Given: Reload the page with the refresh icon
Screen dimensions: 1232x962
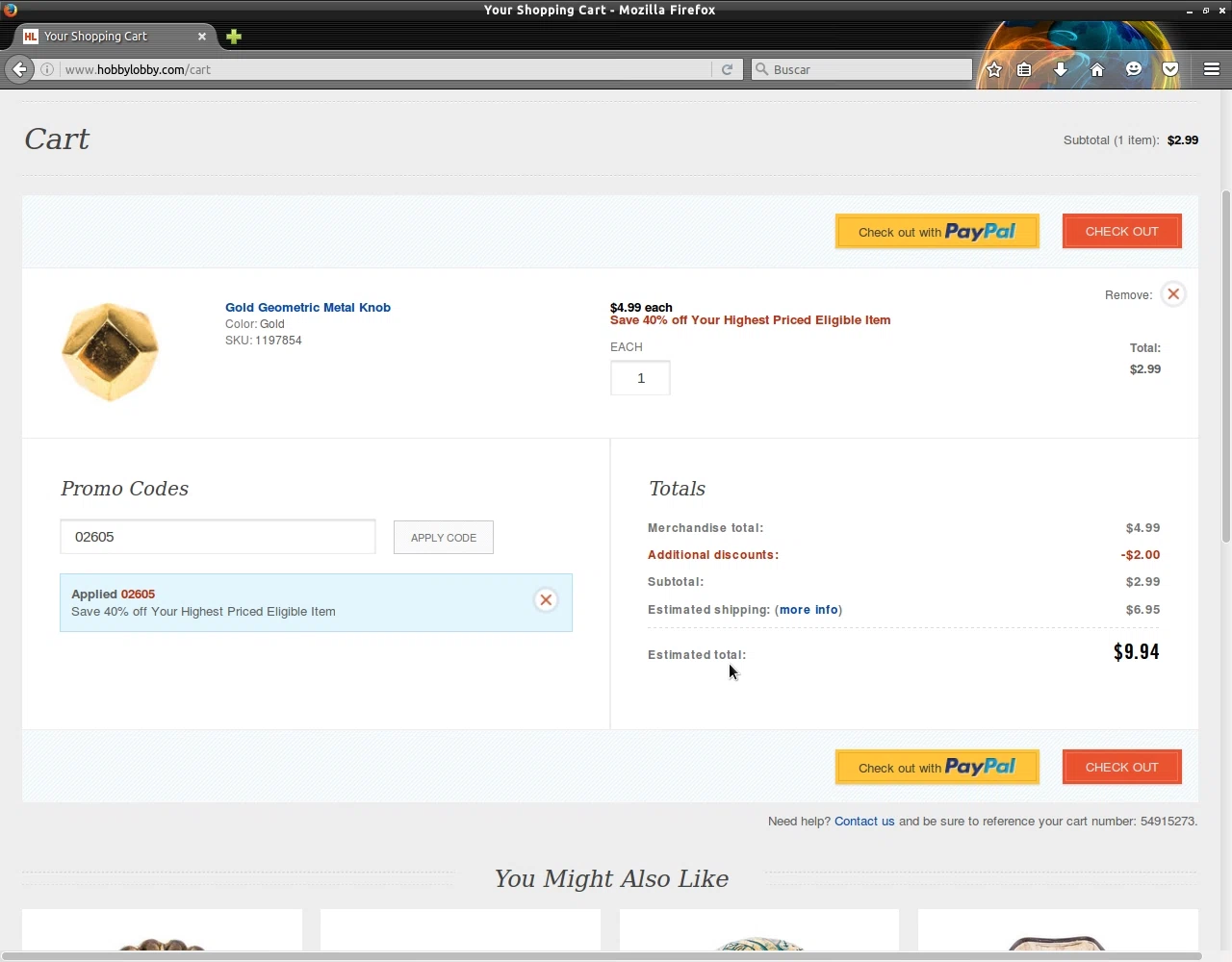Looking at the screenshot, I should click(x=727, y=69).
